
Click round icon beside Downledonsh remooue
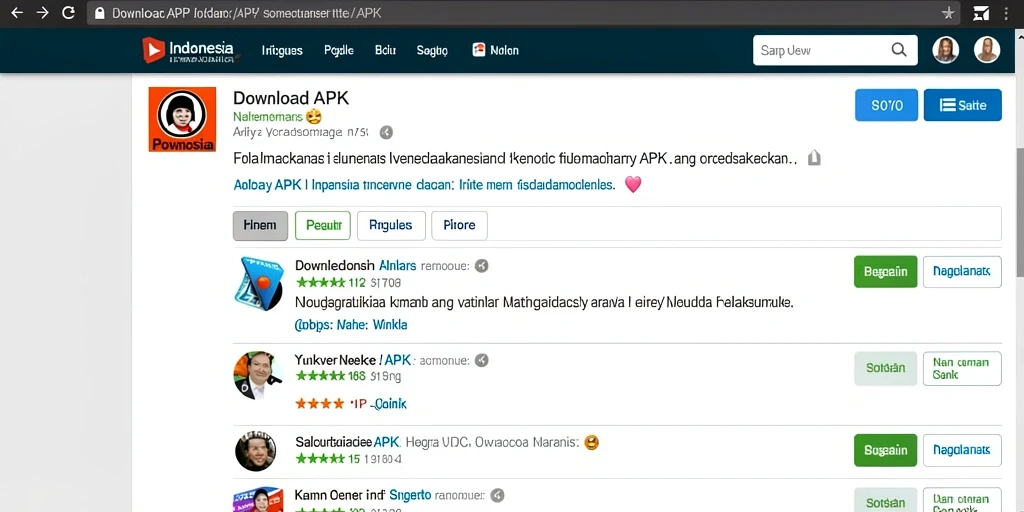pos(482,266)
